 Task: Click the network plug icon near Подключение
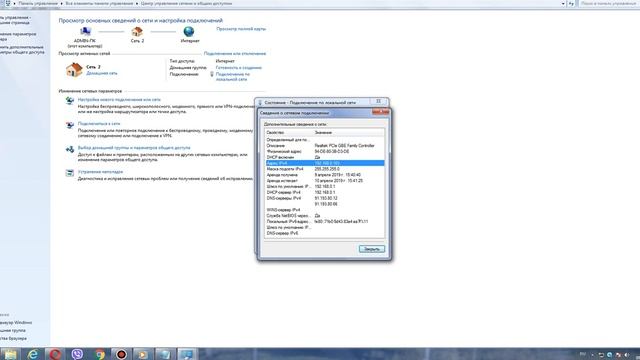[x=212, y=74]
